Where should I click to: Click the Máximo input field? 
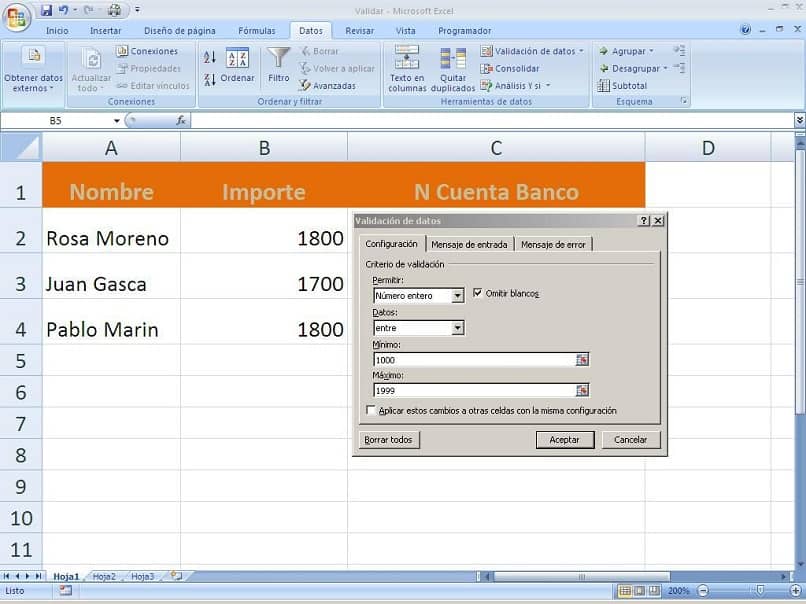pyautogui.click(x=474, y=391)
